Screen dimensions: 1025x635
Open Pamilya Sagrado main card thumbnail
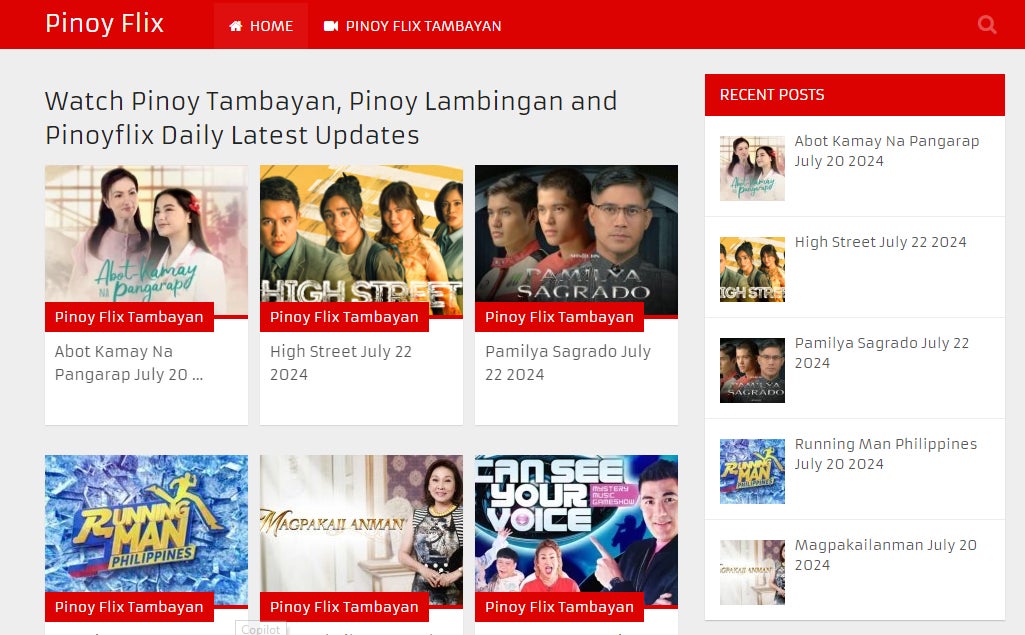pos(576,235)
